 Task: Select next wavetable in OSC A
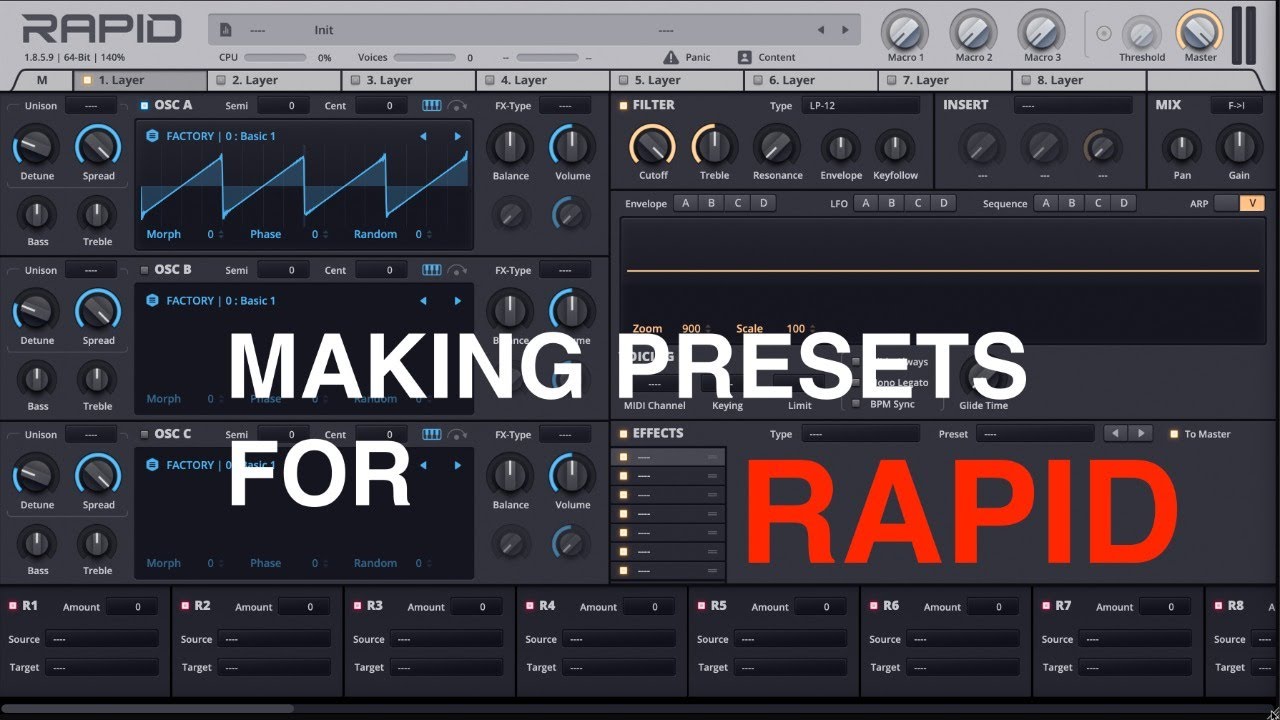(458, 136)
